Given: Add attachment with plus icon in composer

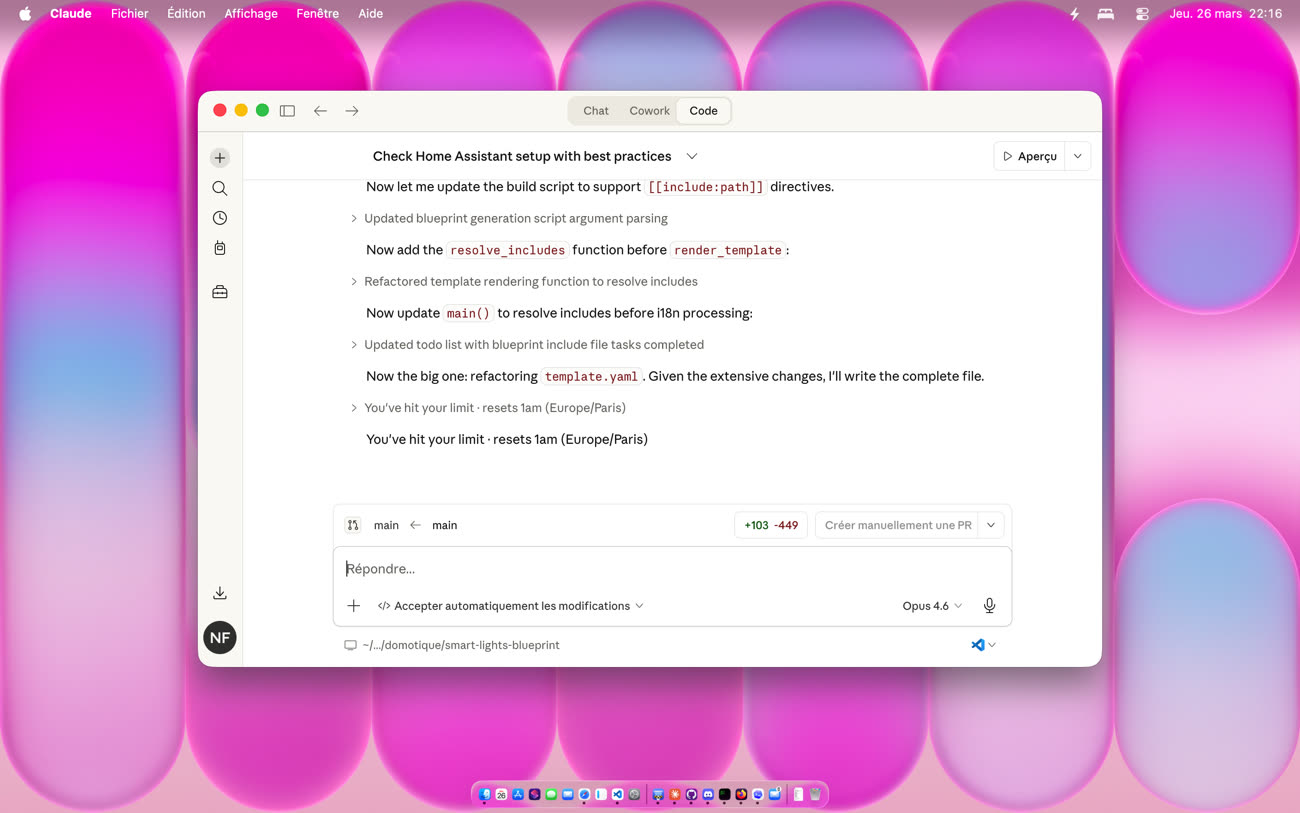Looking at the screenshot, I should coord(353,606).
